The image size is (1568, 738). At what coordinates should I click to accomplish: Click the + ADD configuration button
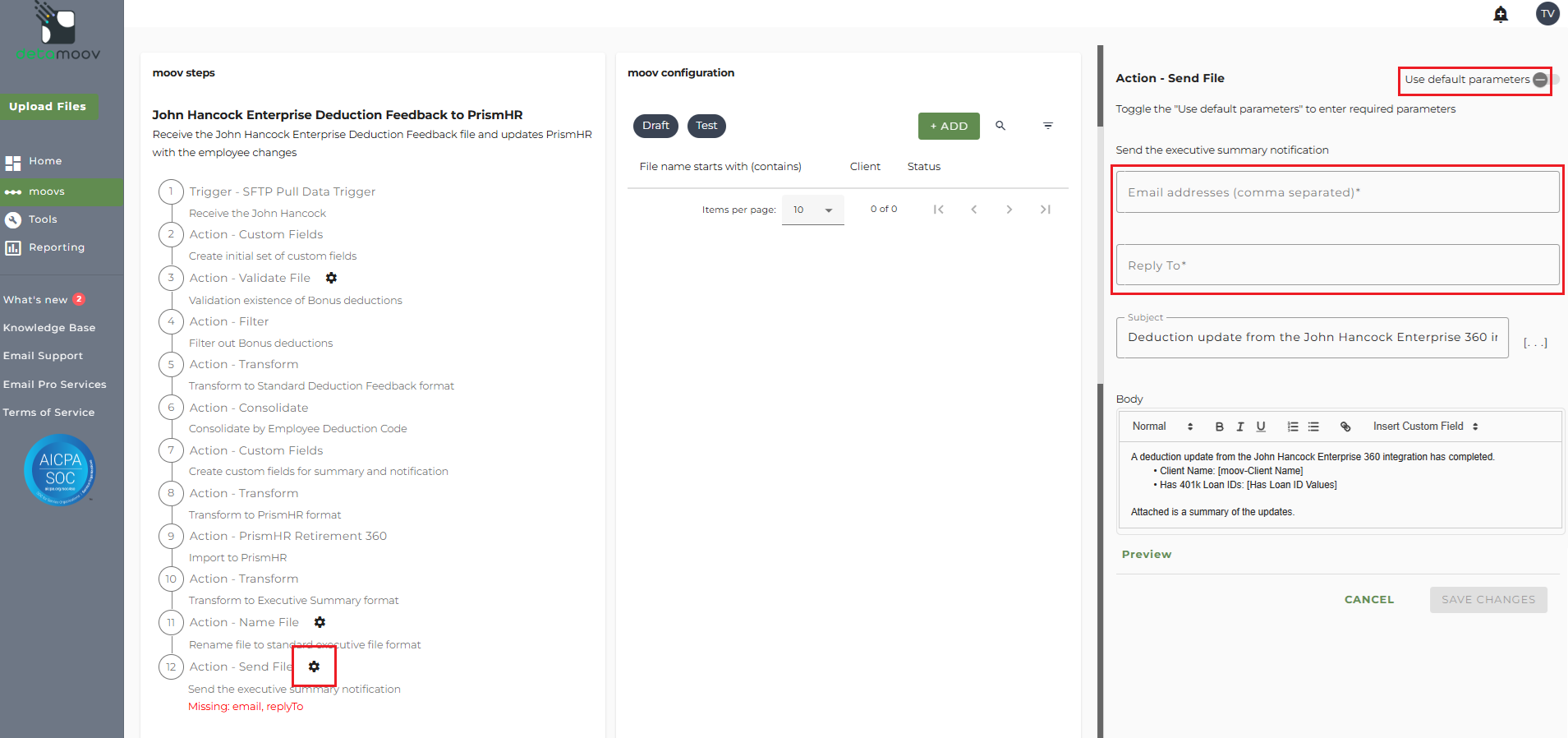(x=949, y=126)
